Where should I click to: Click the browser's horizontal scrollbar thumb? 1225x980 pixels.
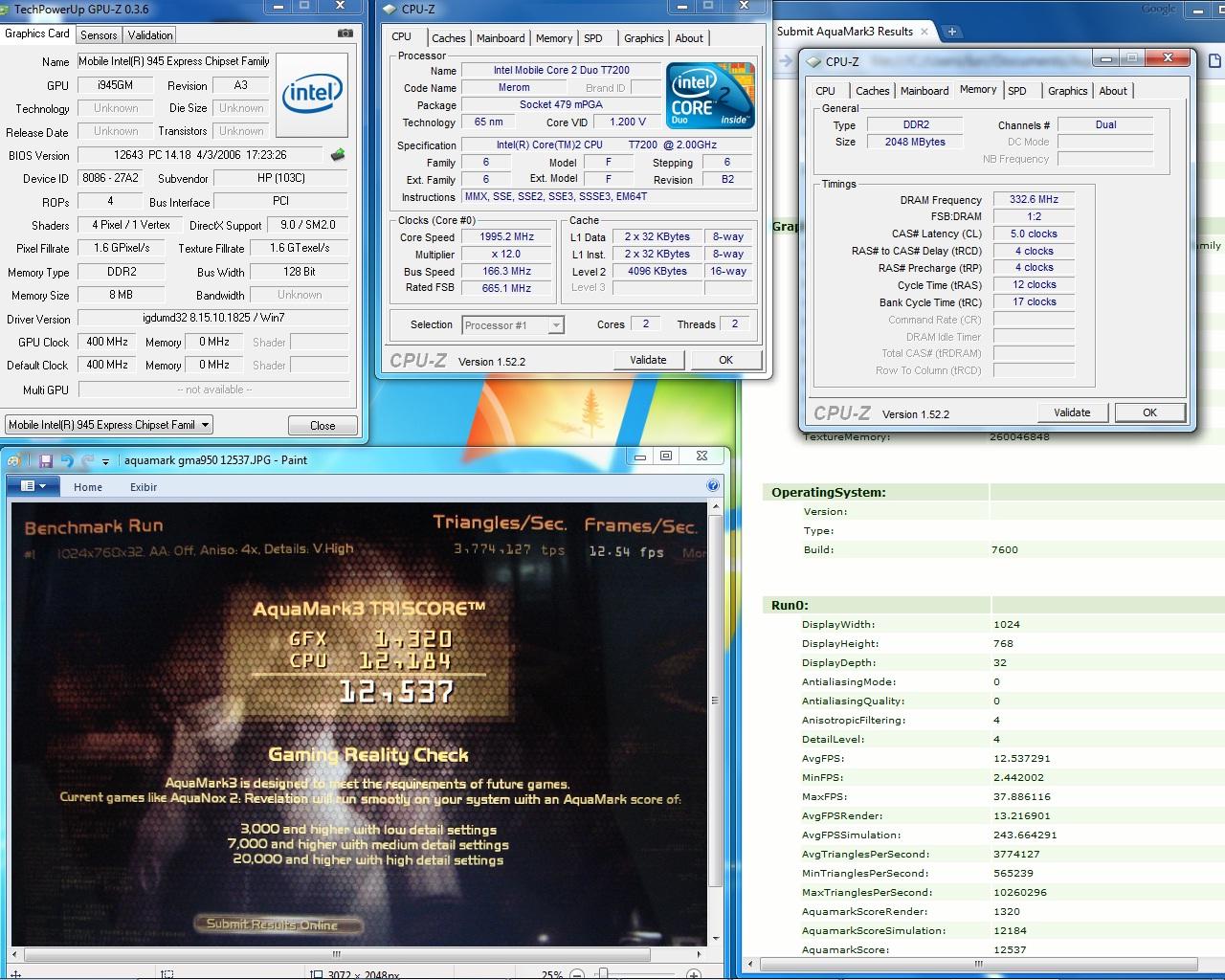coord(976,964)
